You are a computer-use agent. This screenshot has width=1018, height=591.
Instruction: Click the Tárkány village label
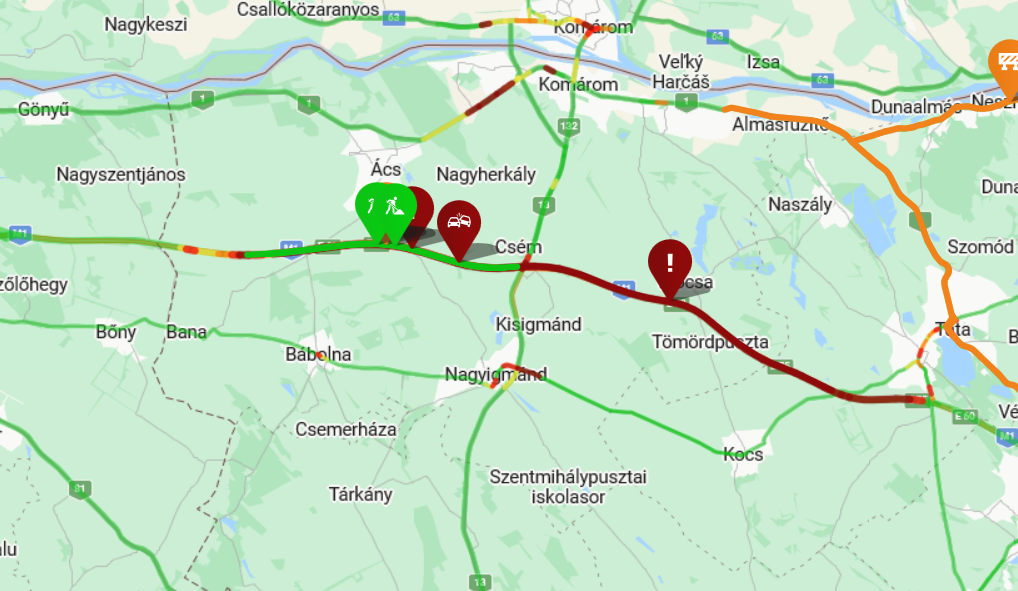(x=360, y=494)
